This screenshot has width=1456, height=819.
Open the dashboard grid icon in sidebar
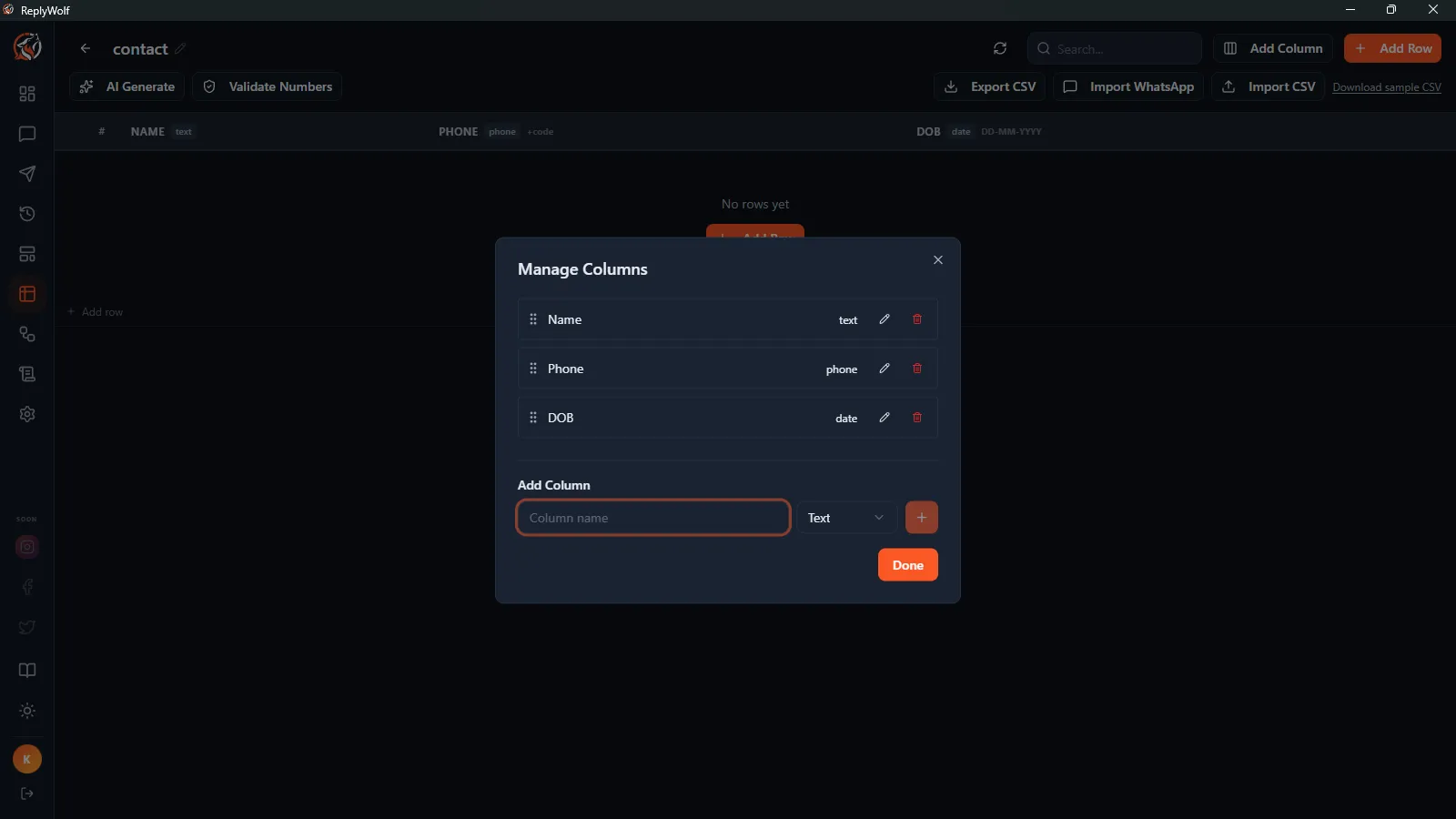click(x=27, y=94)
